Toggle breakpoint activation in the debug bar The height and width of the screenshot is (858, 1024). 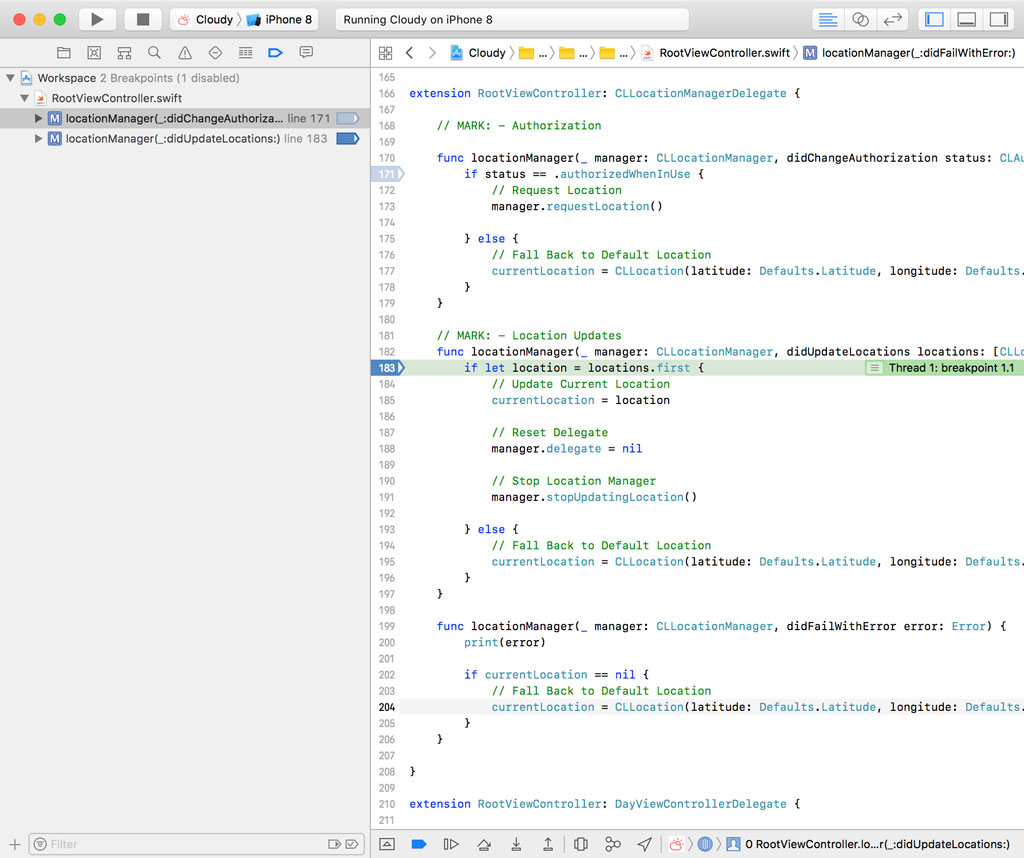[x=419, y=844]
